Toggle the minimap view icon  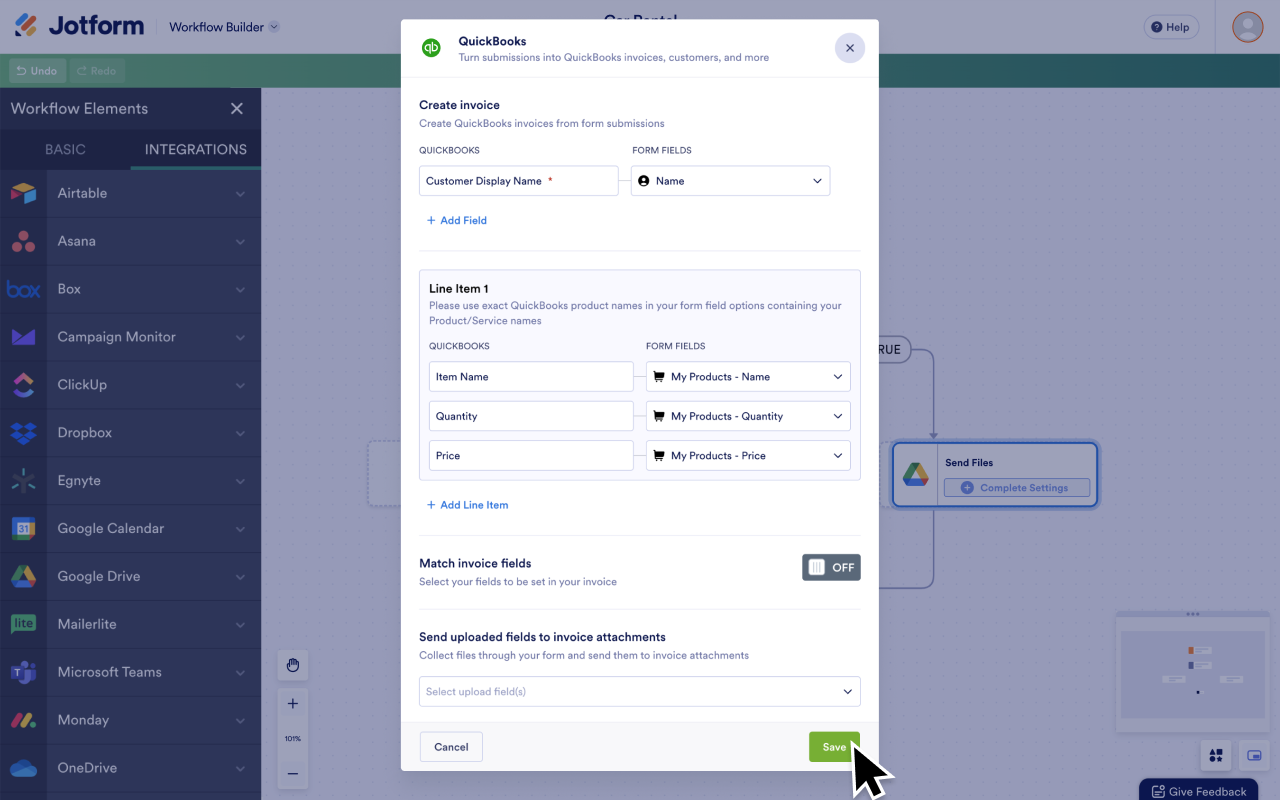point(1254,755)
